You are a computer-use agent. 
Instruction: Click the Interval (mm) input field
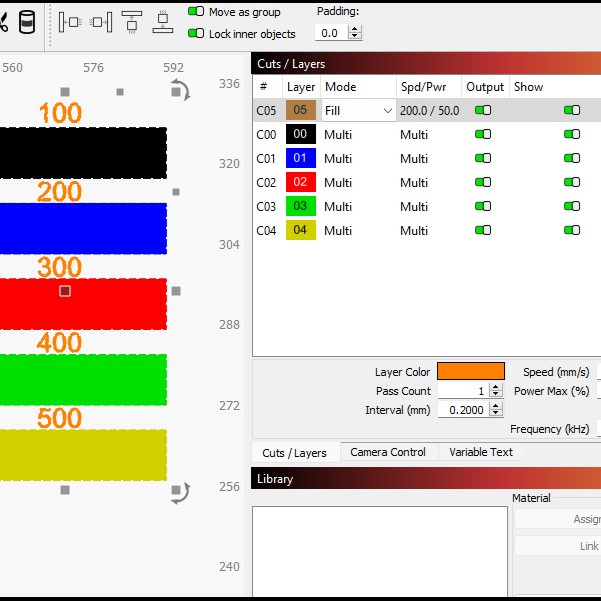pyautogui.click(x=463, y=410)
